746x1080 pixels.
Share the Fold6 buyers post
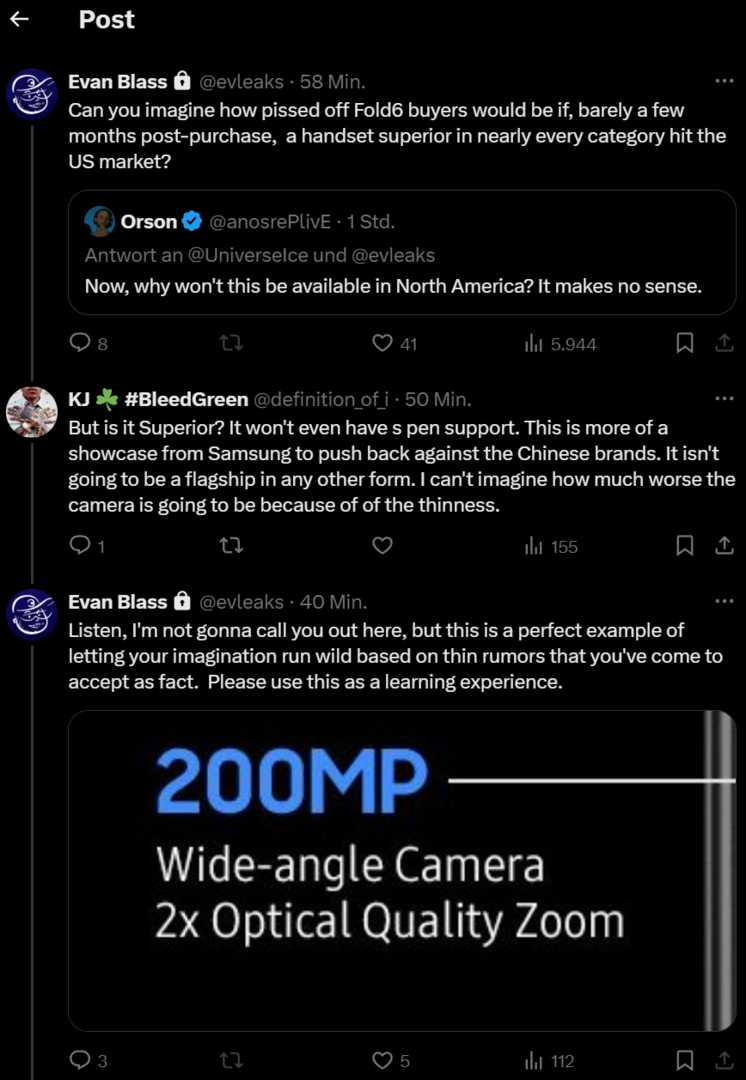pos(723,343)
